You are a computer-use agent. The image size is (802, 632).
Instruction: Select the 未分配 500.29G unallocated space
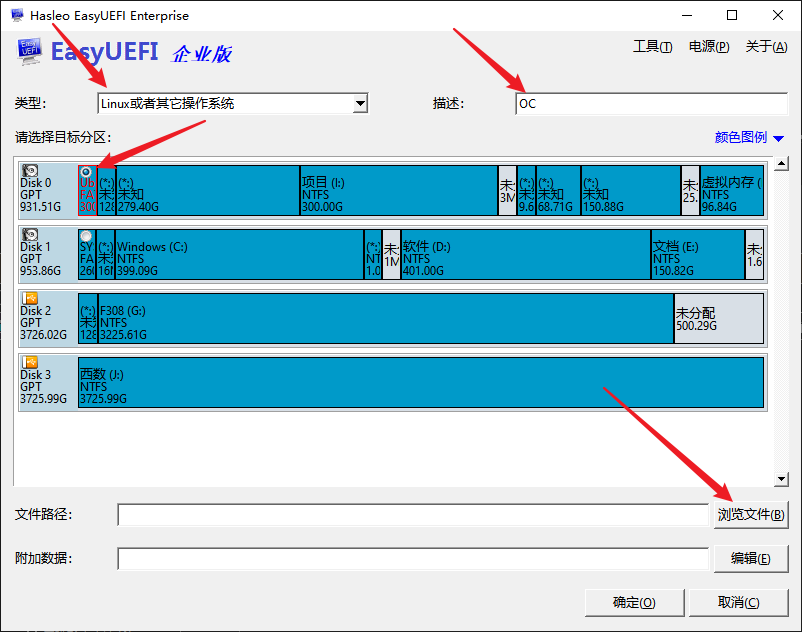(x=719, y=318)
